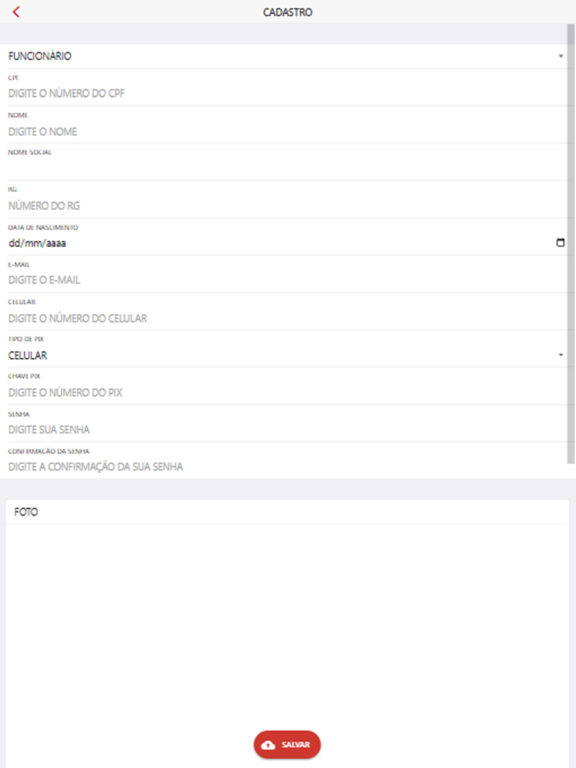Click the Data de Nascimento date field
The width and height of the screenshot is (576, 768).
click(279, 243)
